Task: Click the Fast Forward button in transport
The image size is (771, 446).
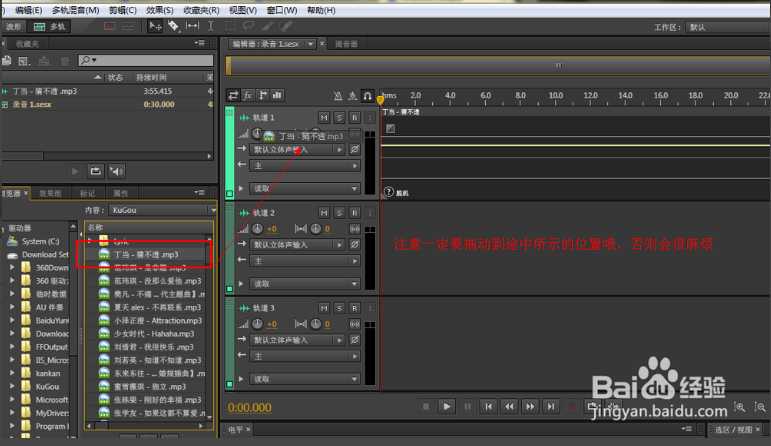Action: coord(530,406)
